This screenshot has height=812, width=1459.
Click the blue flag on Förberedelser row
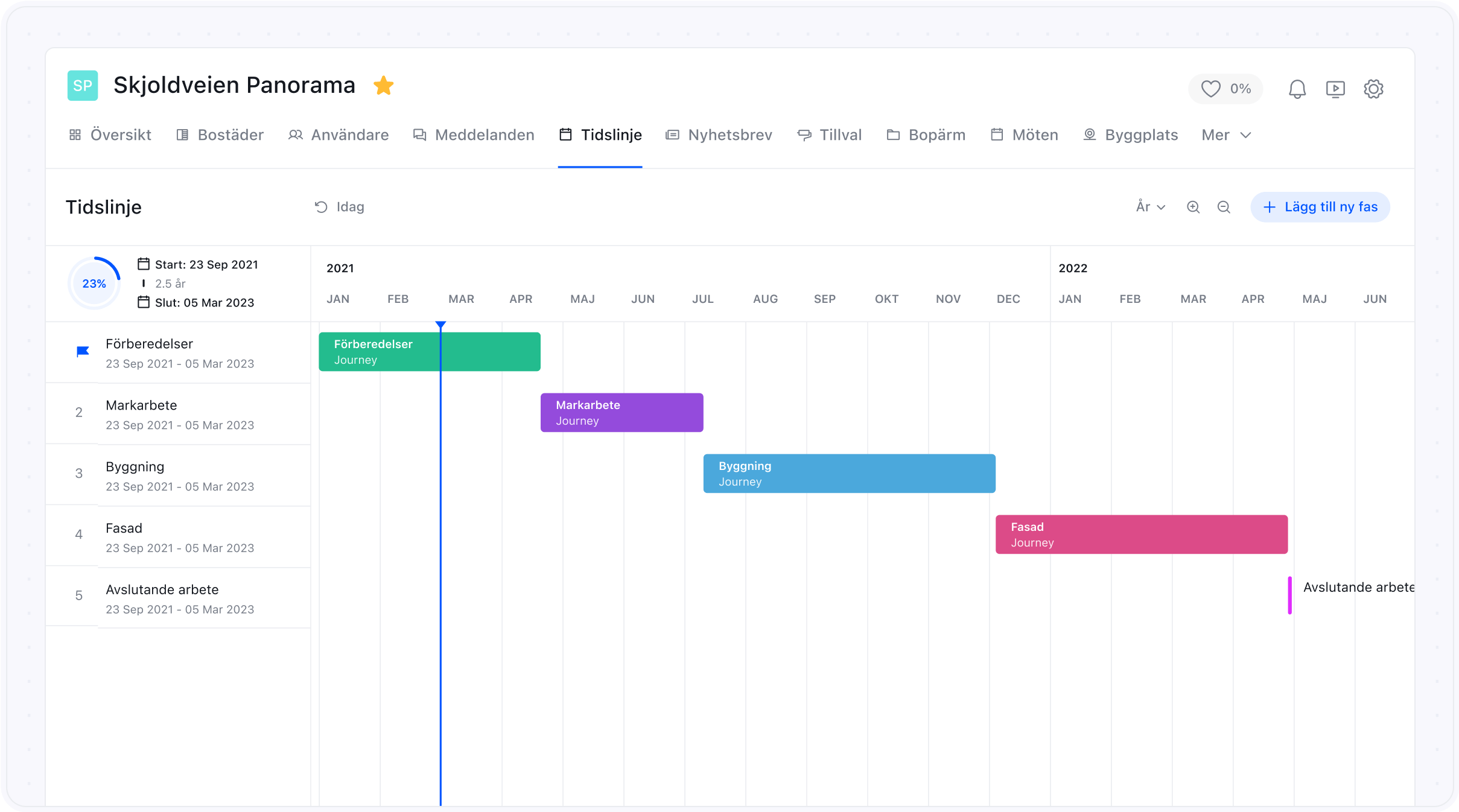[x=83, y=352]
